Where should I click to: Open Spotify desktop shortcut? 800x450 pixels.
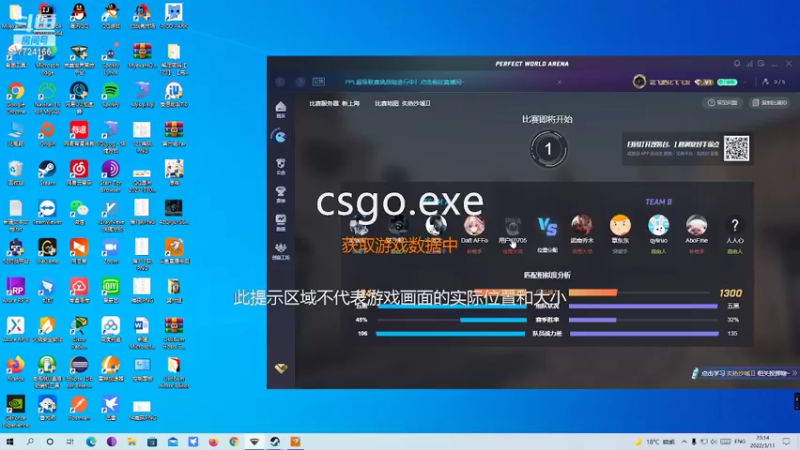click(x=111, y=92)
